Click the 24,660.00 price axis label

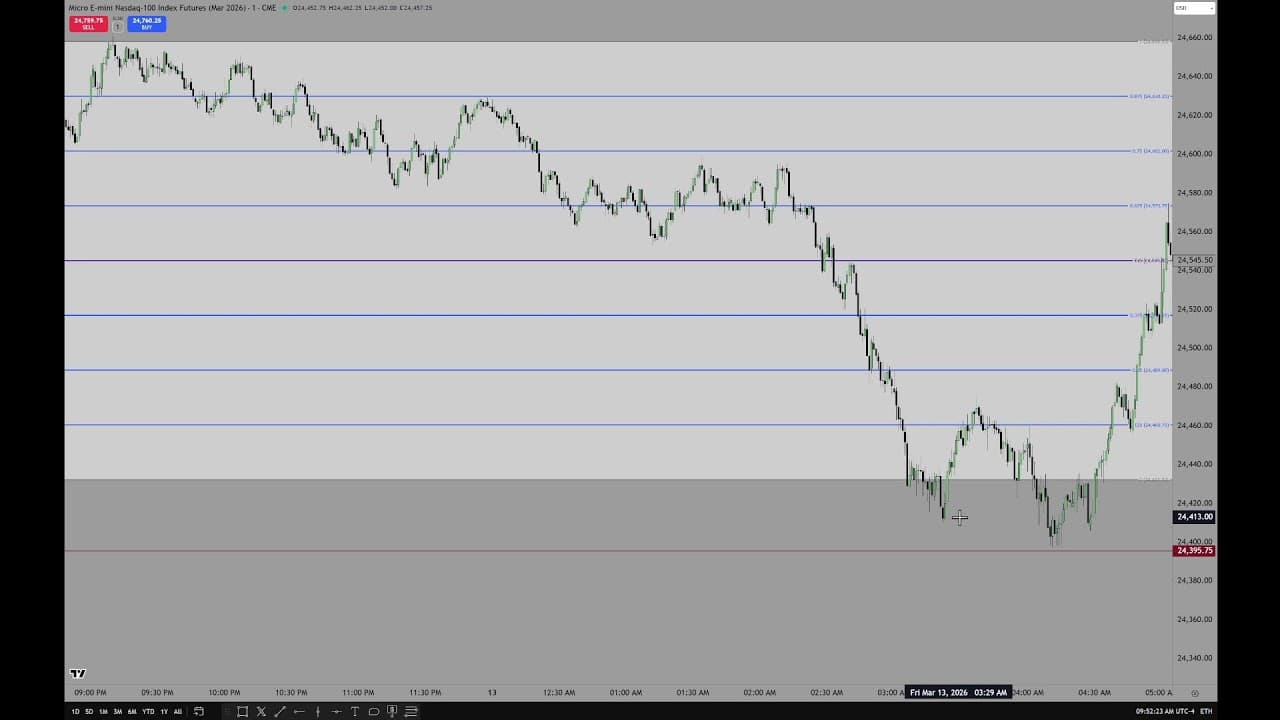(x=1194, y=37)
